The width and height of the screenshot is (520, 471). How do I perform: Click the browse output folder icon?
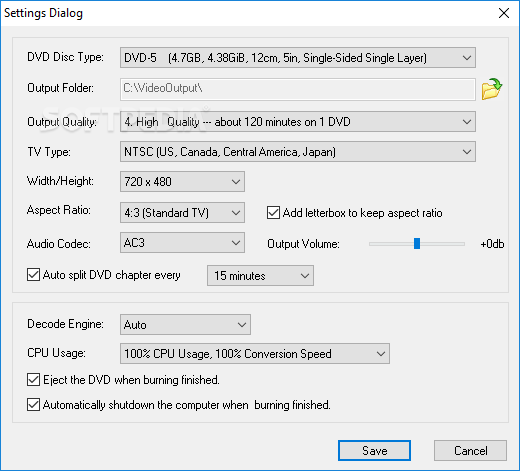492,89
